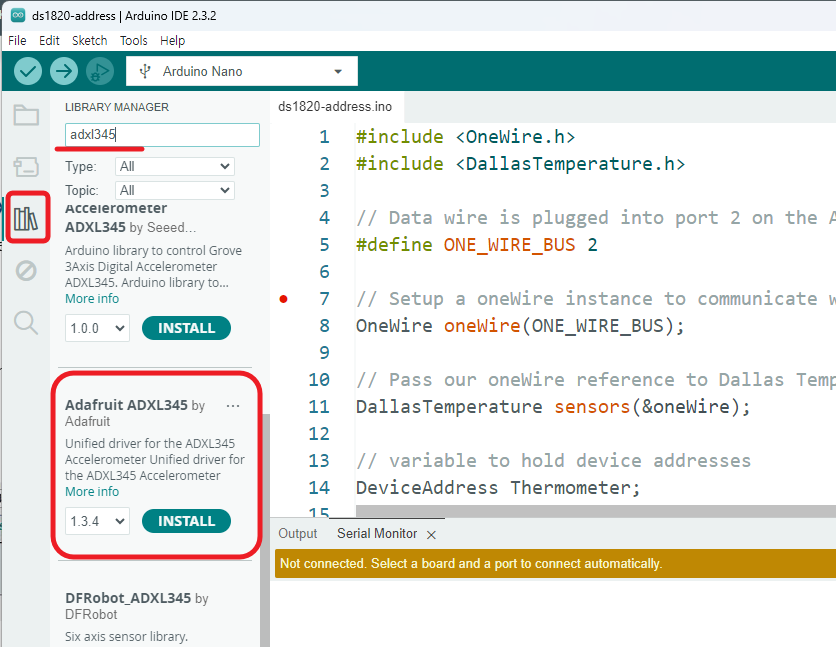Install the Adafruit ADXL345 library
The height and width of the screenshot is (647, 836).
(x=186, y=521)
